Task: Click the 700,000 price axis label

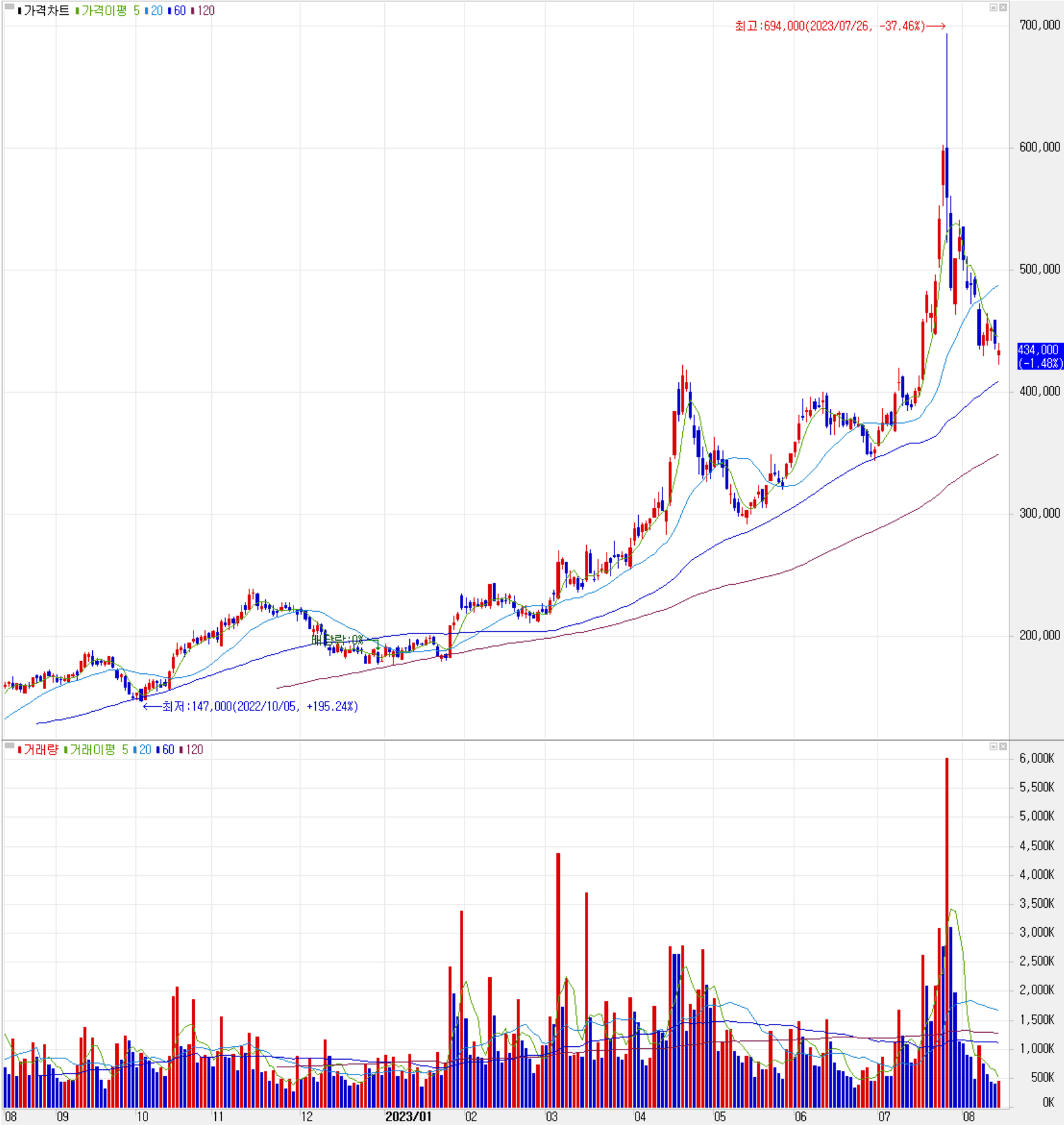Action: tap(1040, 25)
